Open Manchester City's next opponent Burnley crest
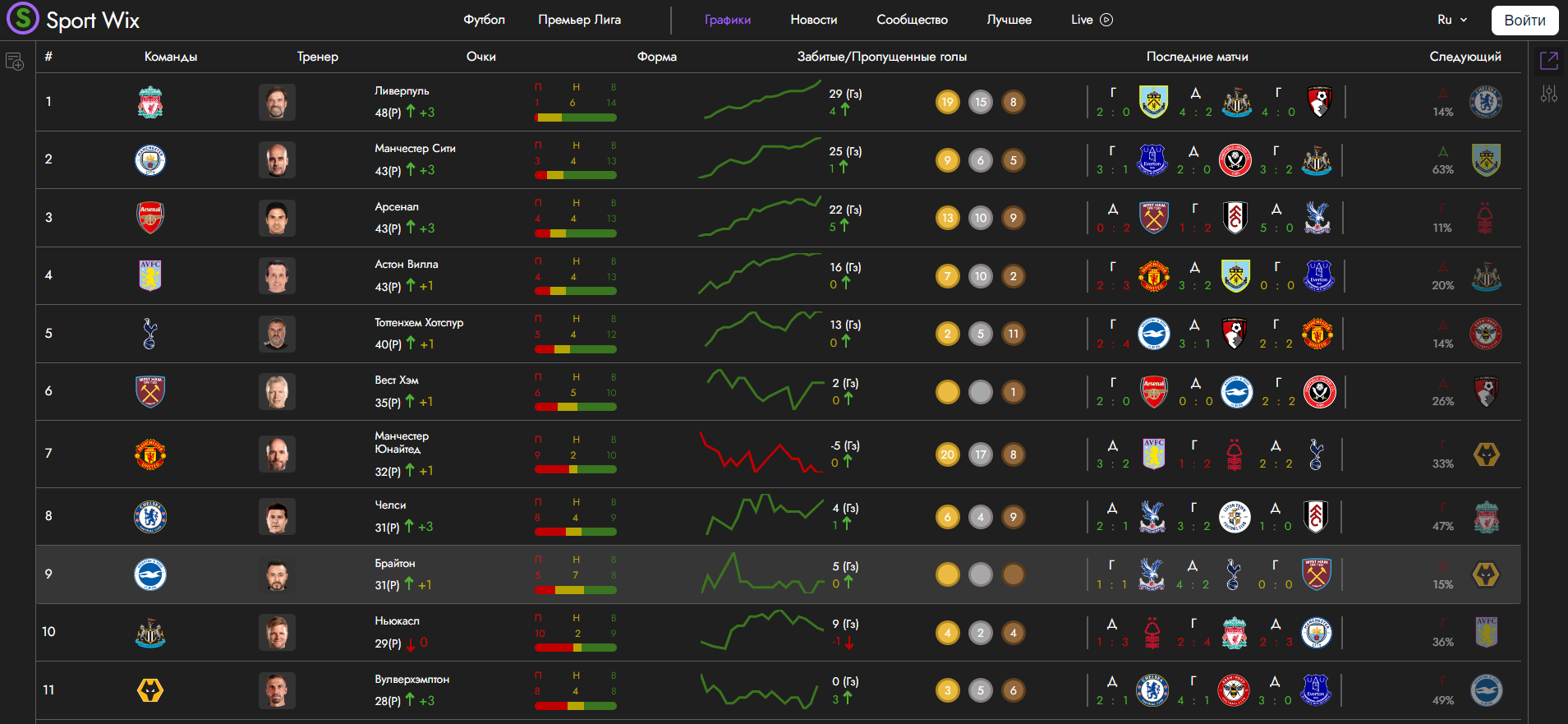 [1486, 159]
